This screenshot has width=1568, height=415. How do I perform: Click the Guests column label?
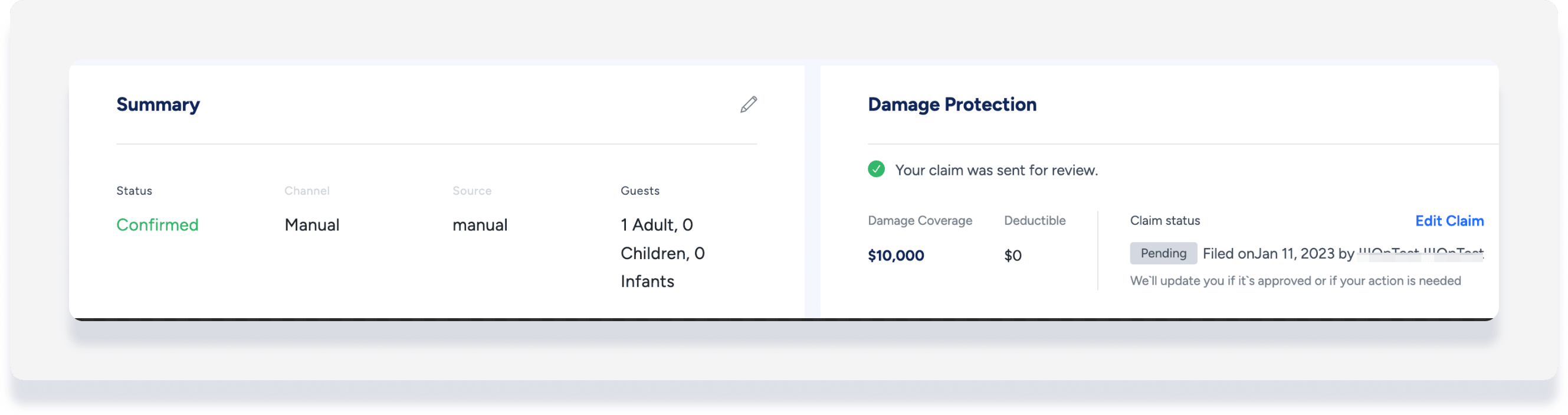coord(639,191)
